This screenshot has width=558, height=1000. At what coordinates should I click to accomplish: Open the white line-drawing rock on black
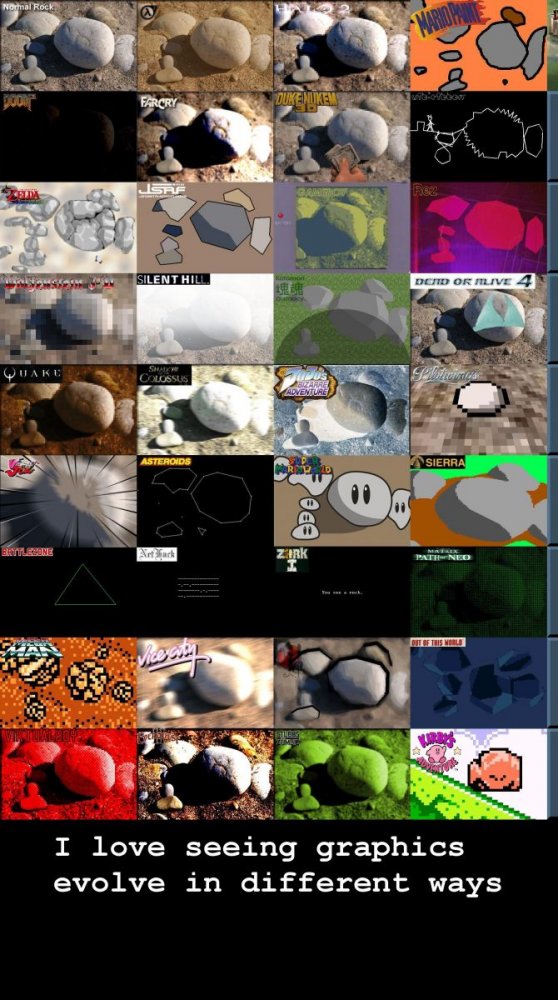[x=479, y=136]
